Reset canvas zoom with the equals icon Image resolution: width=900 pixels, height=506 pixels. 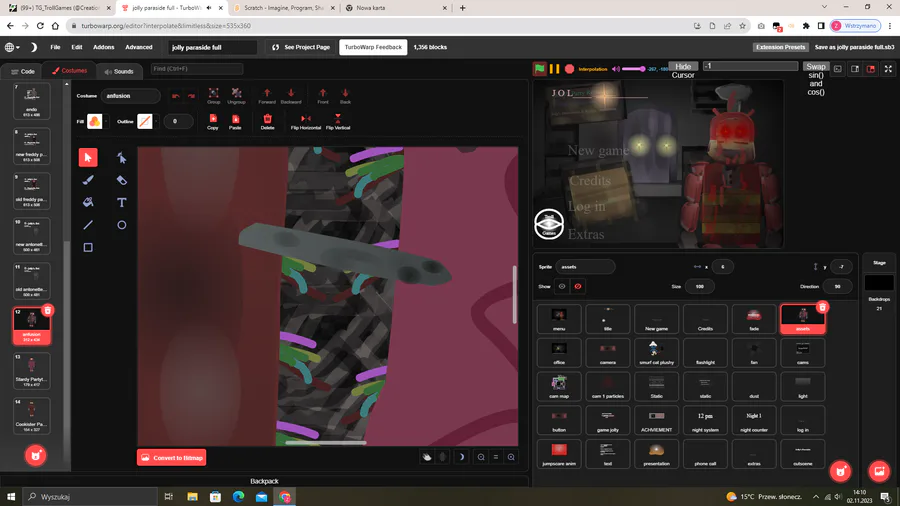[x=496, y=457]
